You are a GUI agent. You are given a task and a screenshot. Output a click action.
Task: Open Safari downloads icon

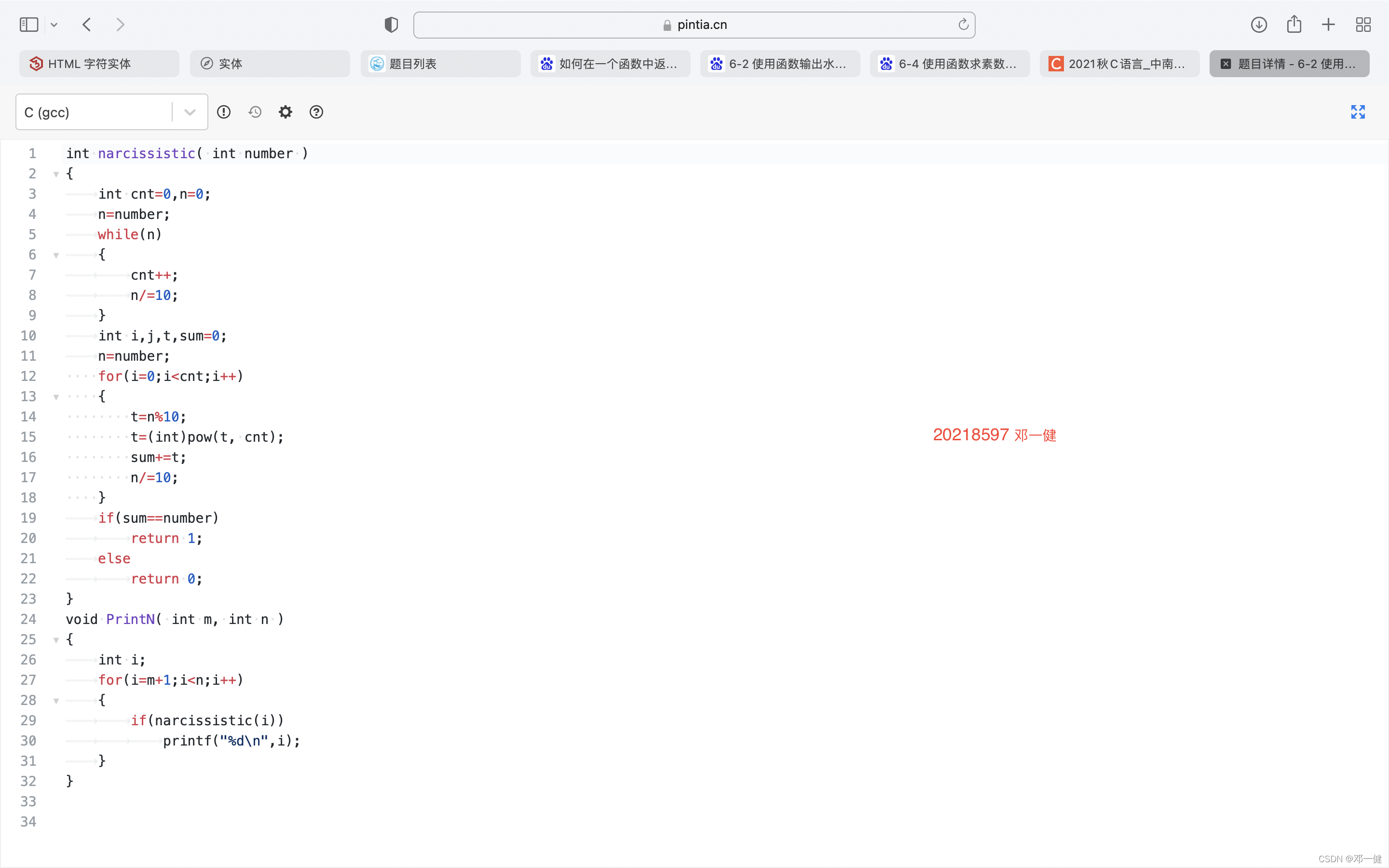point(1259,25)
